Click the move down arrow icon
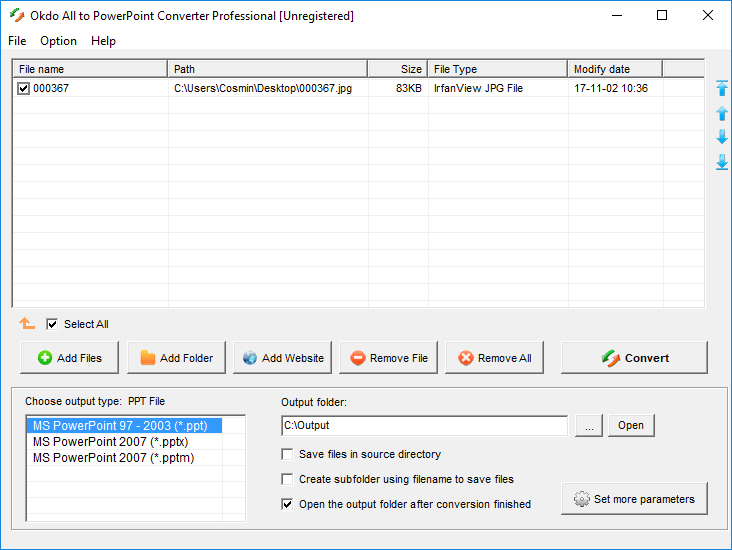 coord(722,137)
